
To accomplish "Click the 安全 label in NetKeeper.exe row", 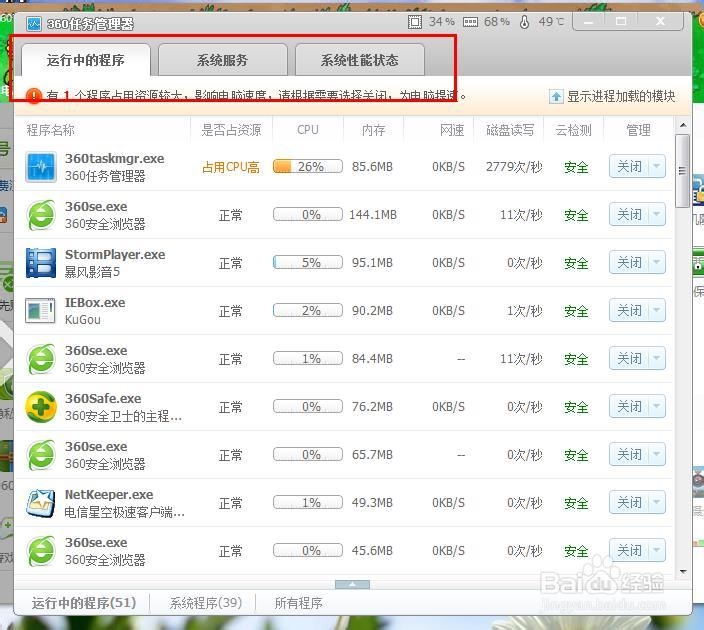I will pyautogui.click(x=576, y=503).
